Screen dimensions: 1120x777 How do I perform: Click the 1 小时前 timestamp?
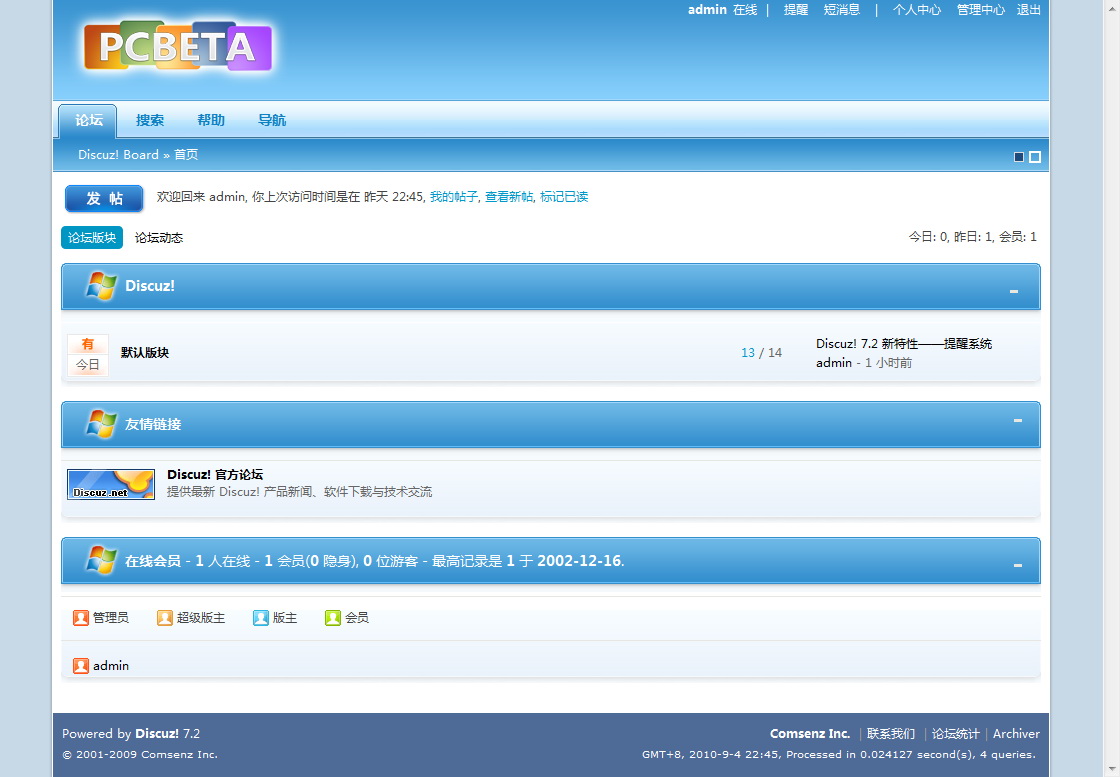889,363
